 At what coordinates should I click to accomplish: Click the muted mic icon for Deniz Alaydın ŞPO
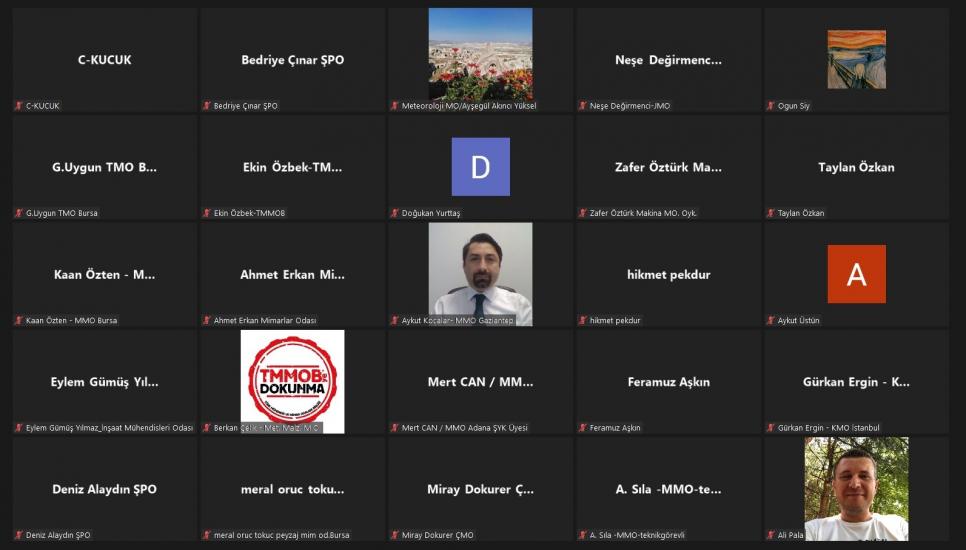pyautogui.click(x=19, y=535)
